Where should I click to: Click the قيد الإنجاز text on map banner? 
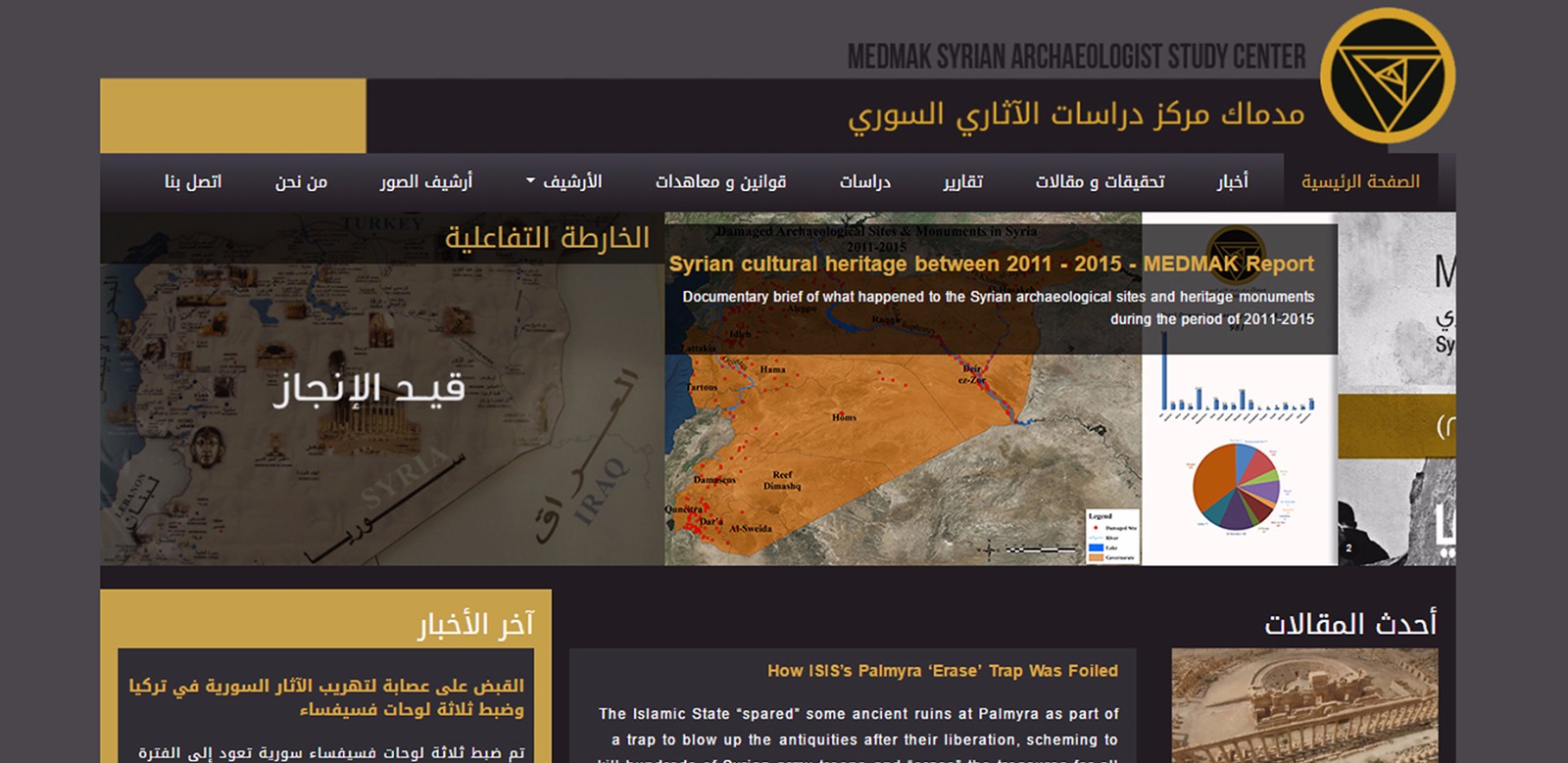[368, 389]
